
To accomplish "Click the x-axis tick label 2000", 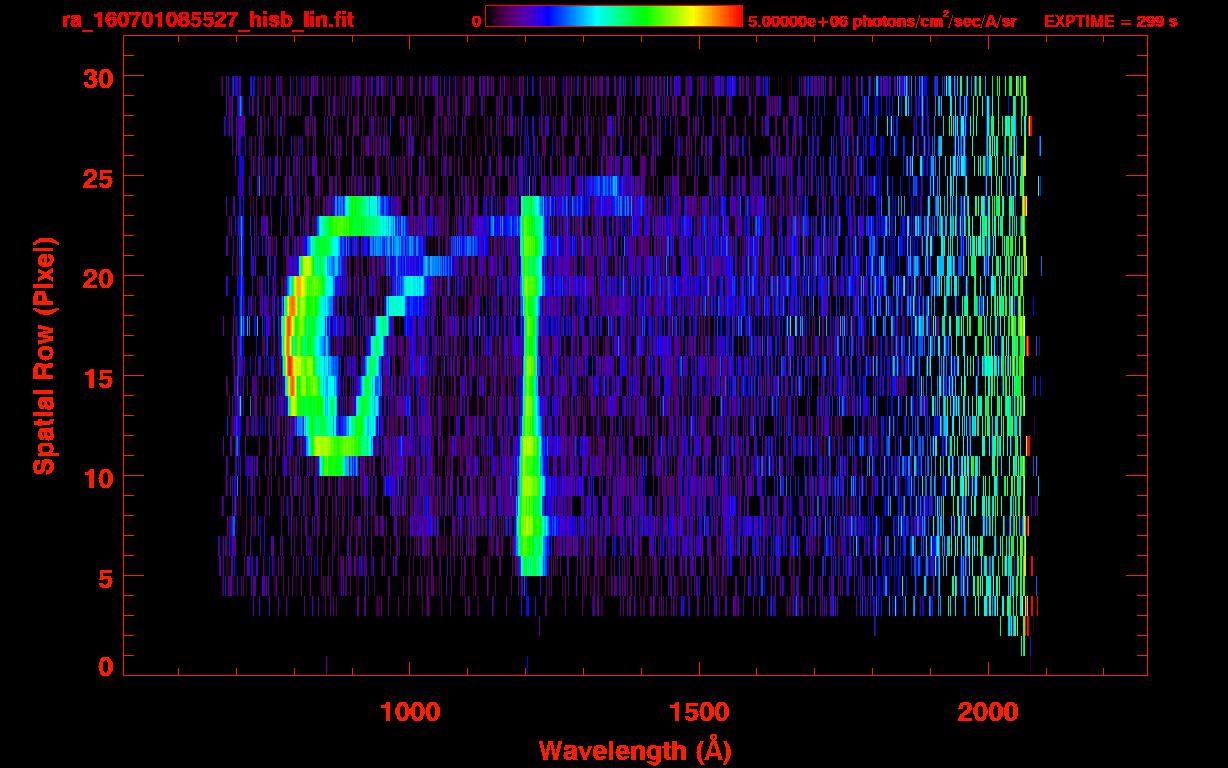I will coord(987,712).
